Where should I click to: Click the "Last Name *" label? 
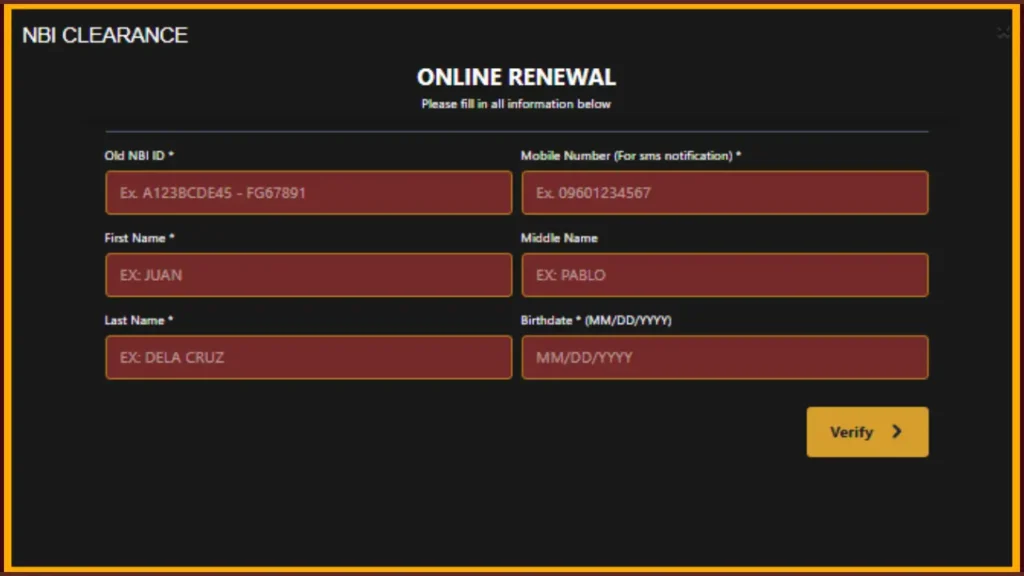tap(138, 320)
